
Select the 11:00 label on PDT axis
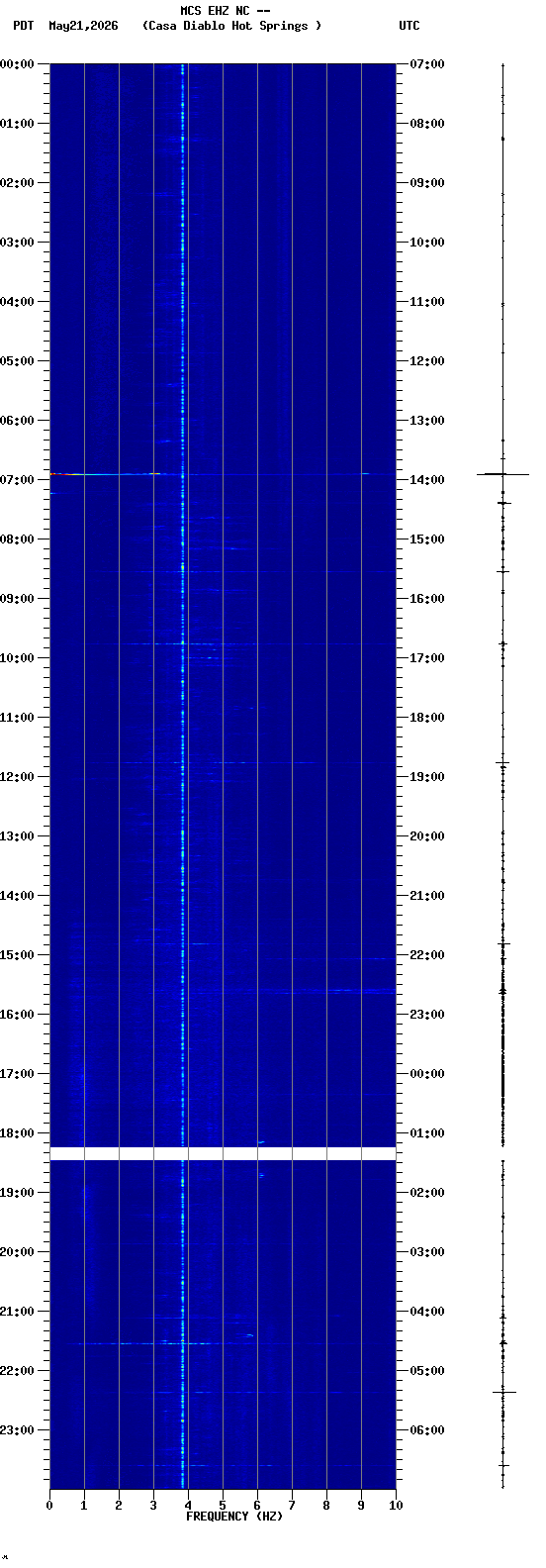coord(17,718)
